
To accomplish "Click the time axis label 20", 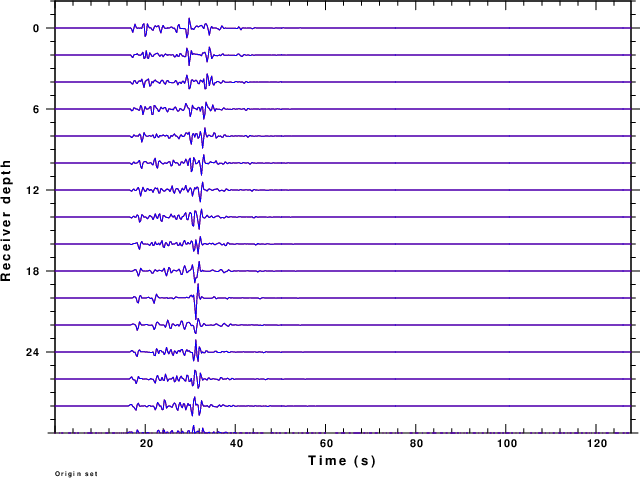I will coord(146,444).
